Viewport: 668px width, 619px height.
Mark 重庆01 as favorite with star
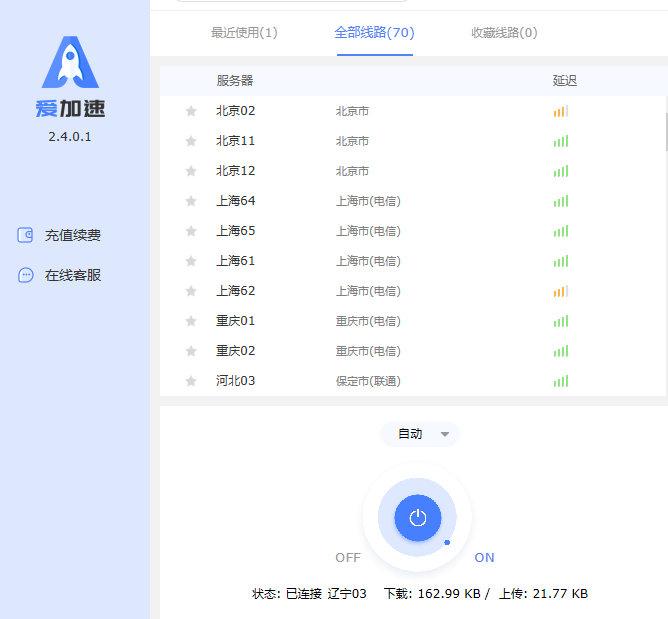(x=191, y=321)
